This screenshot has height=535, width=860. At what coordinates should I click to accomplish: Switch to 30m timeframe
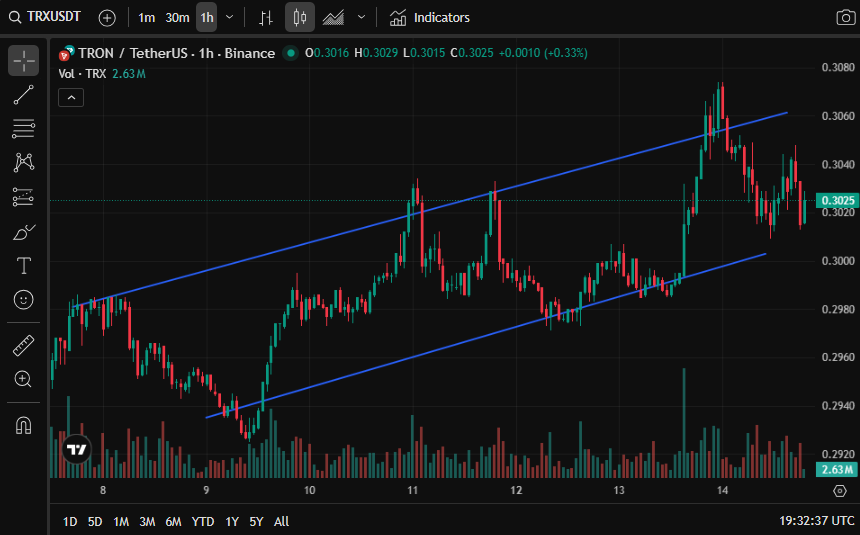click(177, 18)
